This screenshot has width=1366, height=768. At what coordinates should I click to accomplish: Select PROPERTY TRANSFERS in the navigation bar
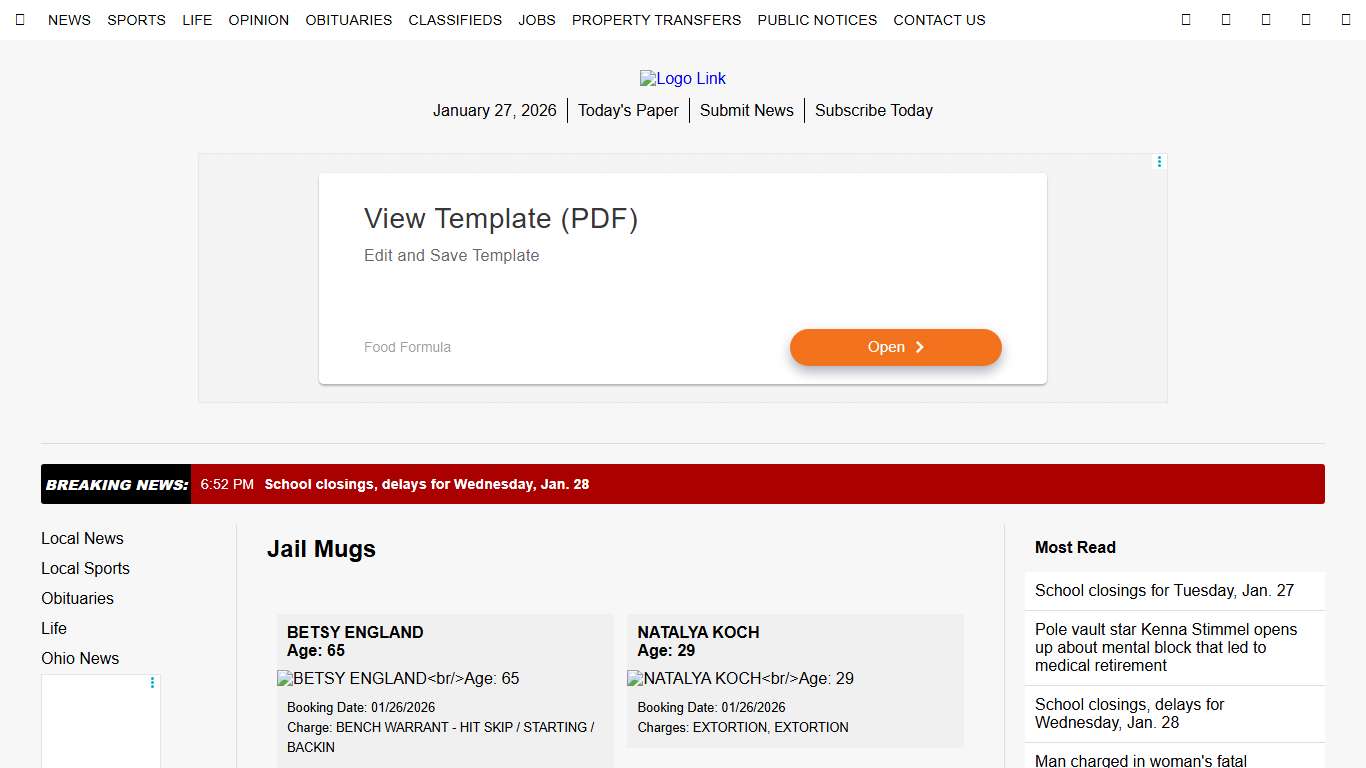coord(656,20)
